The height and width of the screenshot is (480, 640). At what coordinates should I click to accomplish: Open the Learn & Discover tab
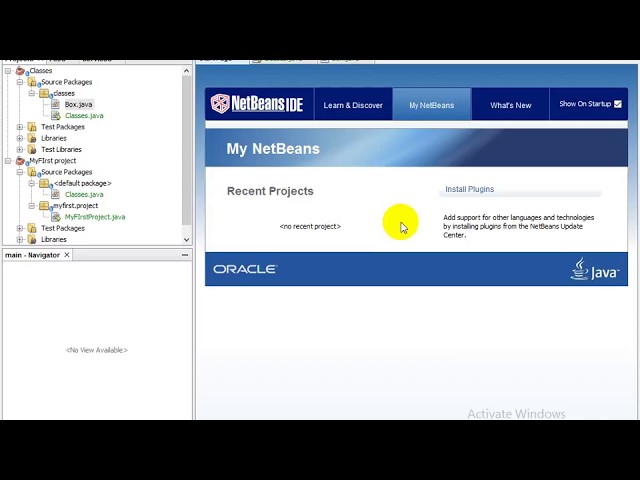[x=353, y=105]
